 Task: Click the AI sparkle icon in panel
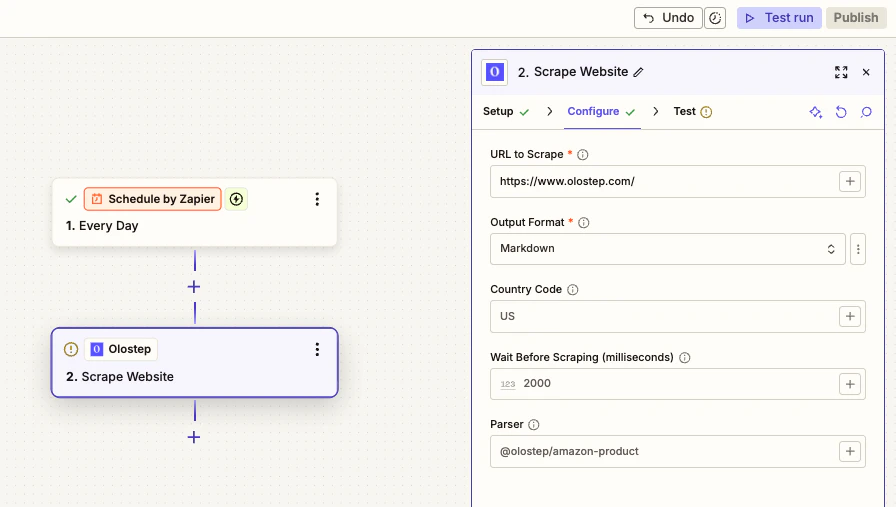click(815, 112)
